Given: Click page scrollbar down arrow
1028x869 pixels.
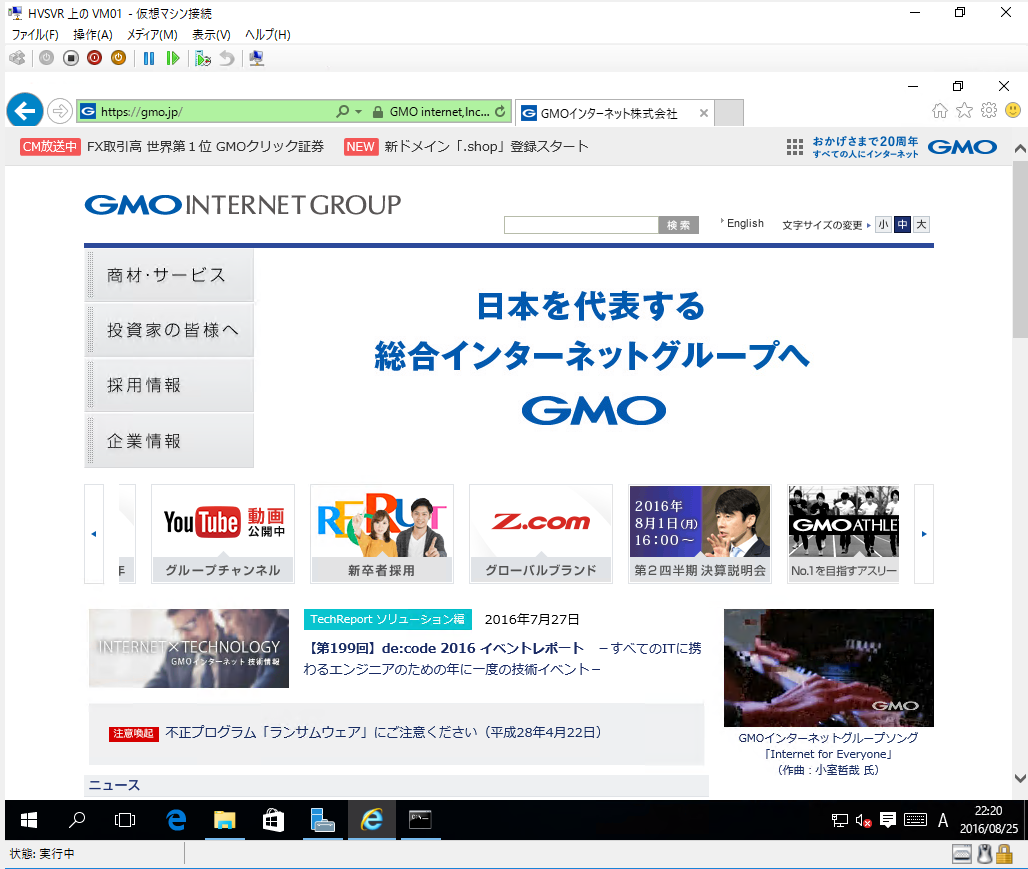Looking at the screenshot, I should point(1020,778).
